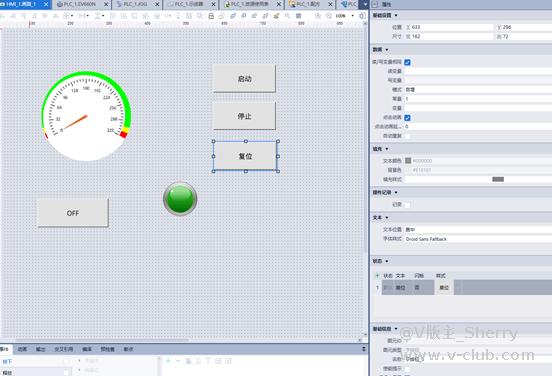Click the green plus icon in states table

[377, 275]
